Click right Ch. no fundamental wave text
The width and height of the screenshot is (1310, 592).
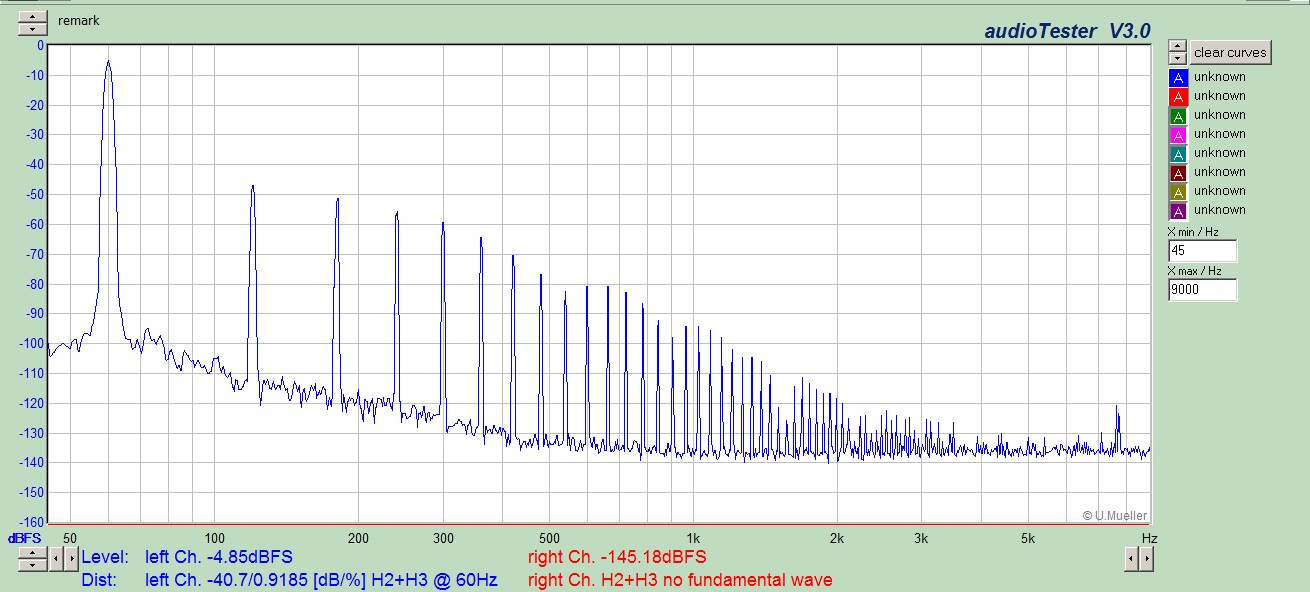[x=680, y=580]
